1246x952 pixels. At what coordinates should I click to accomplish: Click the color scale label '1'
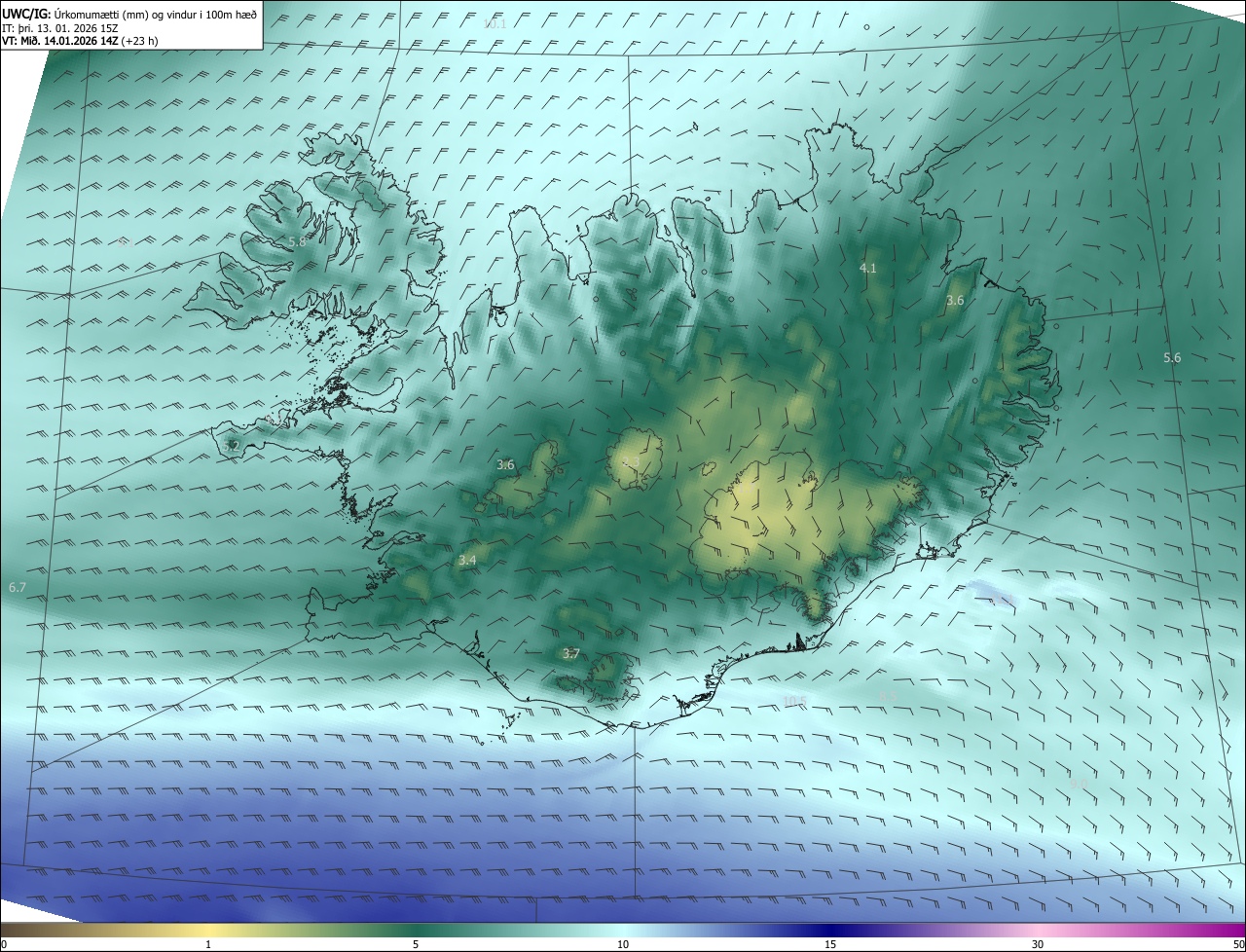coord(208,944)
